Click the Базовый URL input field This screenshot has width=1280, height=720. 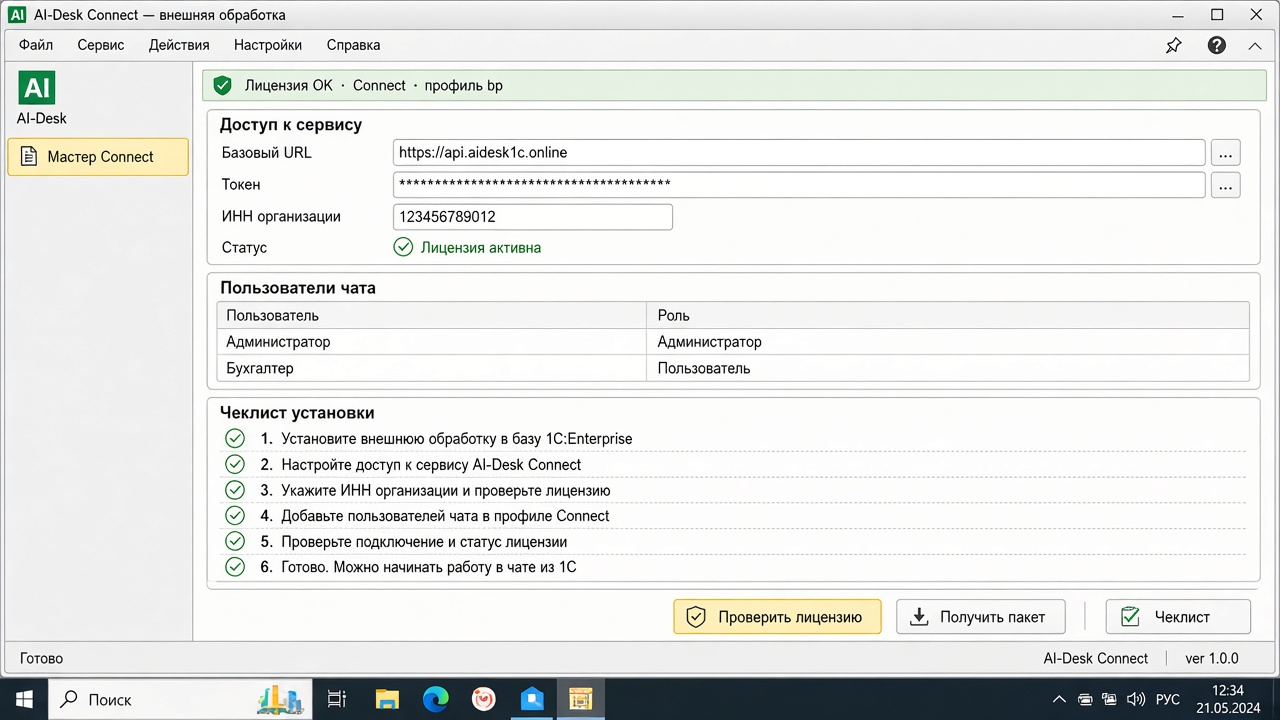(799, 153)
